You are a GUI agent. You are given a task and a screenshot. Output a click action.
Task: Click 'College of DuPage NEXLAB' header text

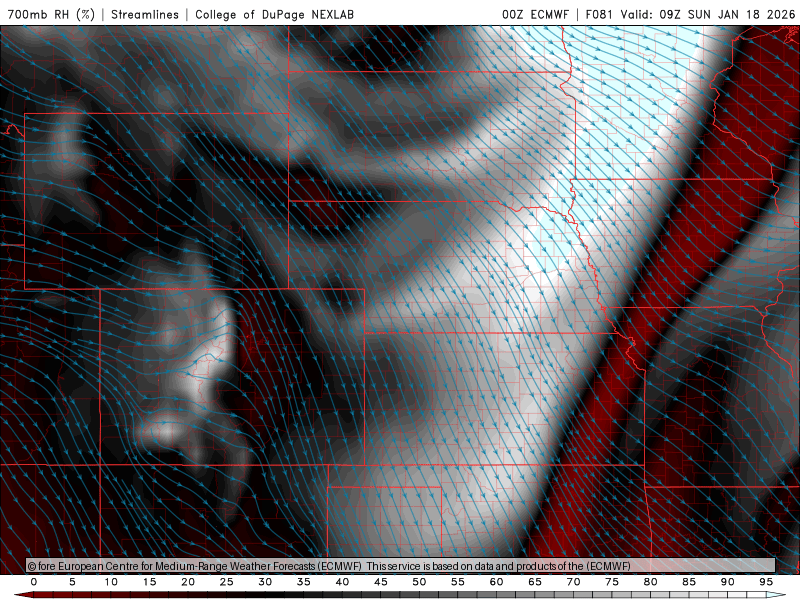pyautogui.click(x=274, y=14)
